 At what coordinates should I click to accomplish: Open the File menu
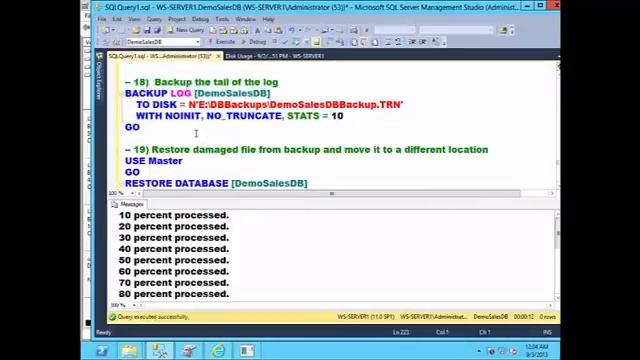click(102, 19)
